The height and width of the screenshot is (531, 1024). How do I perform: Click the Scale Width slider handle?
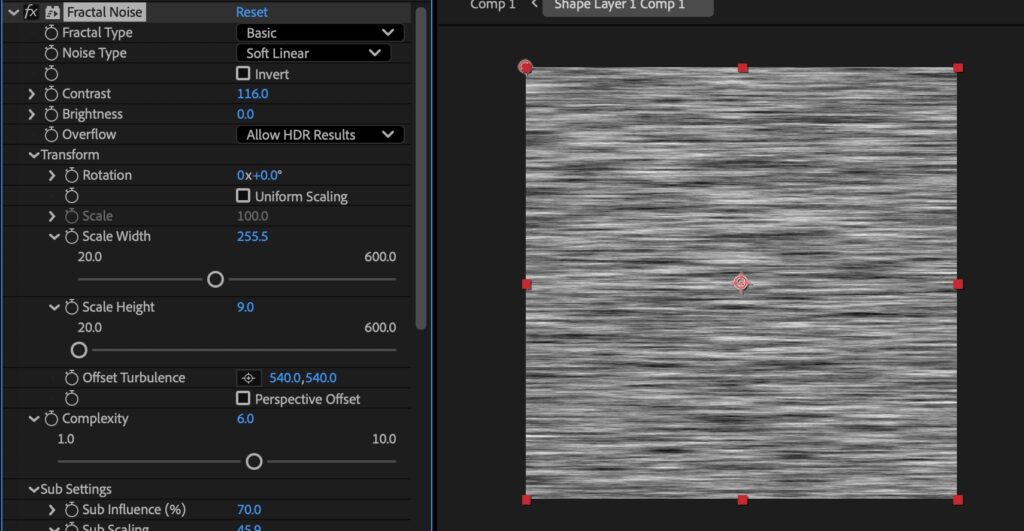215,280
